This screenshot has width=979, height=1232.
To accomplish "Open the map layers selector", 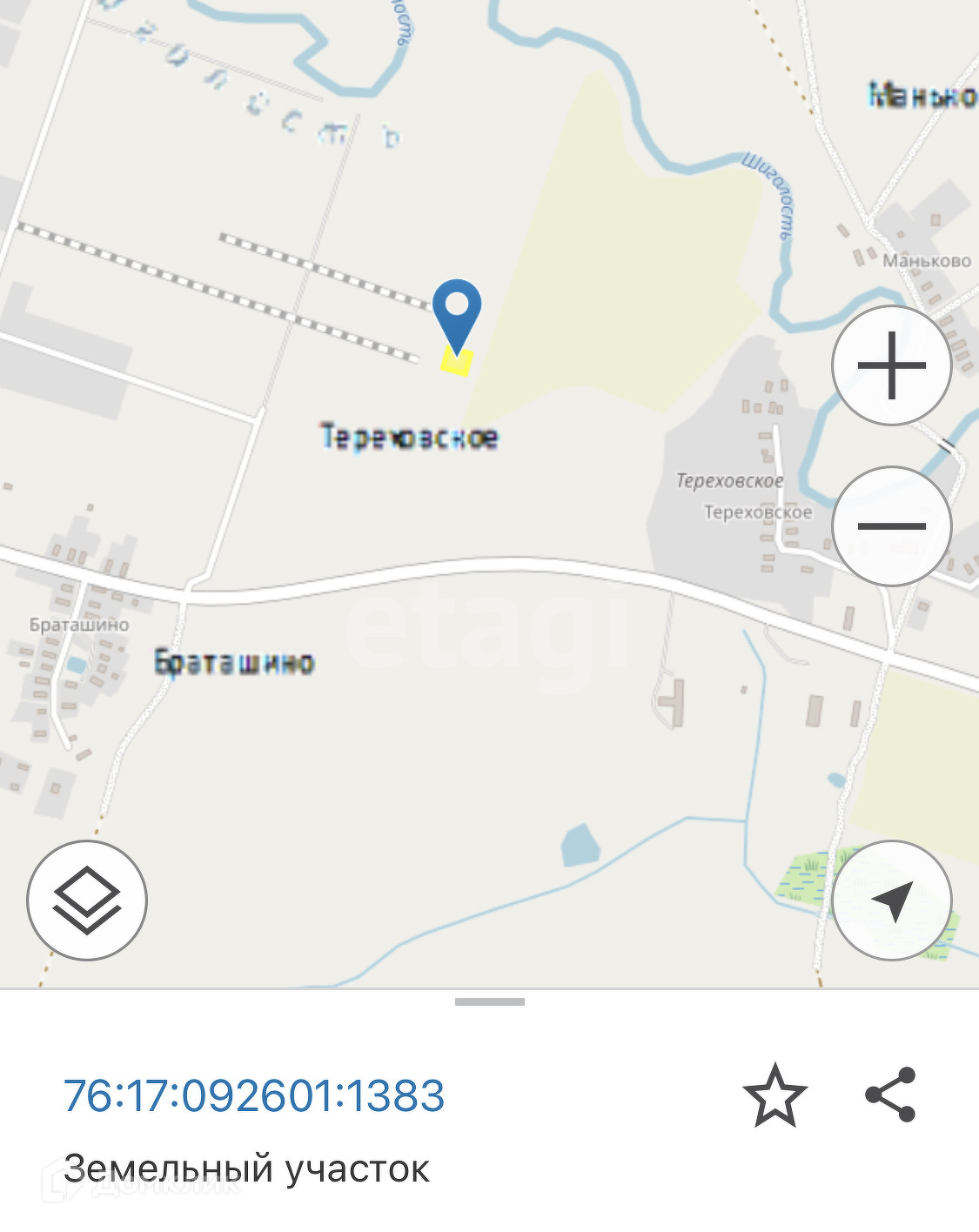I will click(87, 901).
